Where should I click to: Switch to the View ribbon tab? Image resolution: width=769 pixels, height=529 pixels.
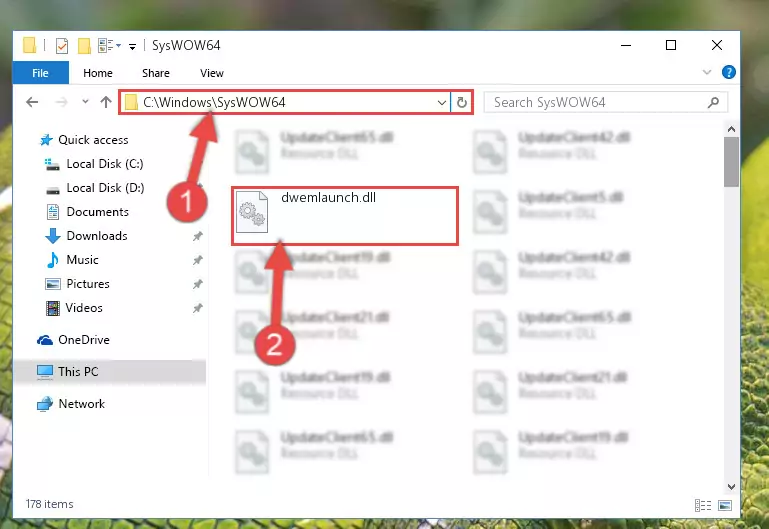pyautogui.click(x=212, y=73)
